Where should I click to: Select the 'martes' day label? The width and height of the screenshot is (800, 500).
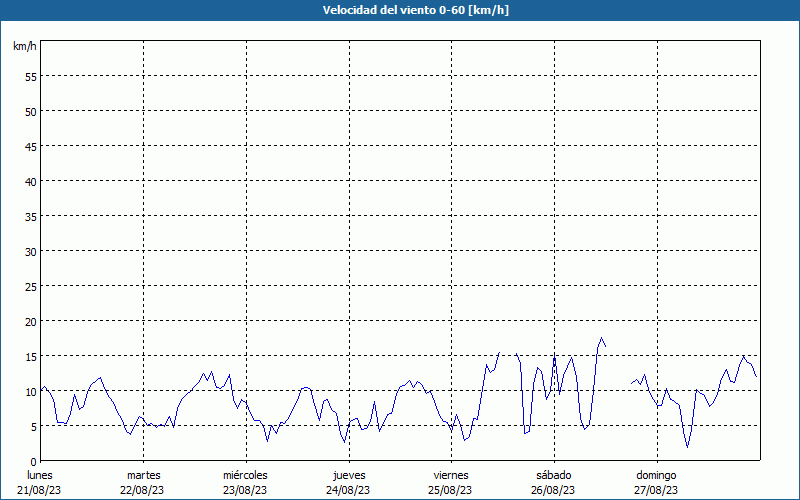(144, 475)
